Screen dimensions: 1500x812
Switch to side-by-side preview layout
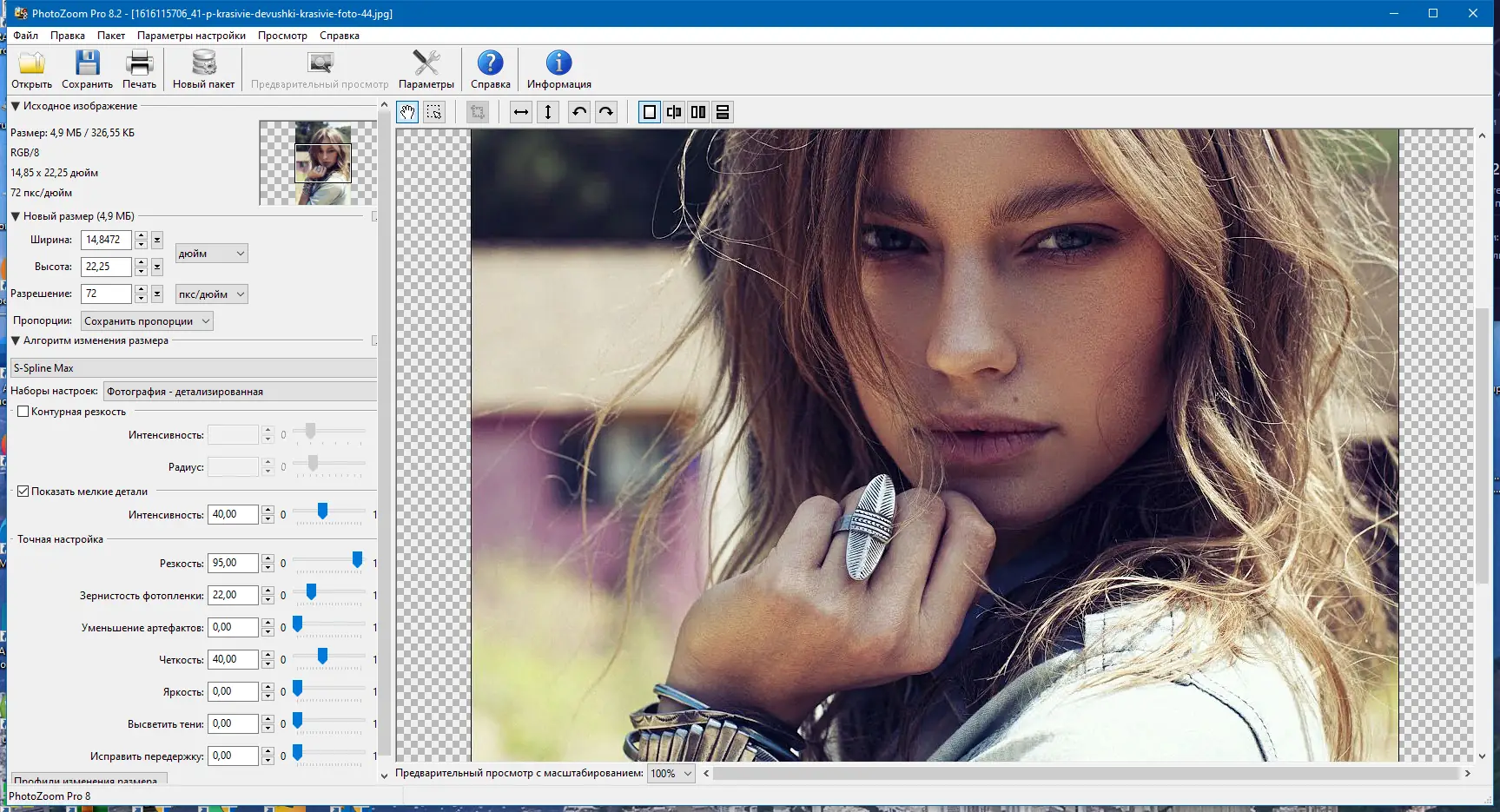click(698, 112)
